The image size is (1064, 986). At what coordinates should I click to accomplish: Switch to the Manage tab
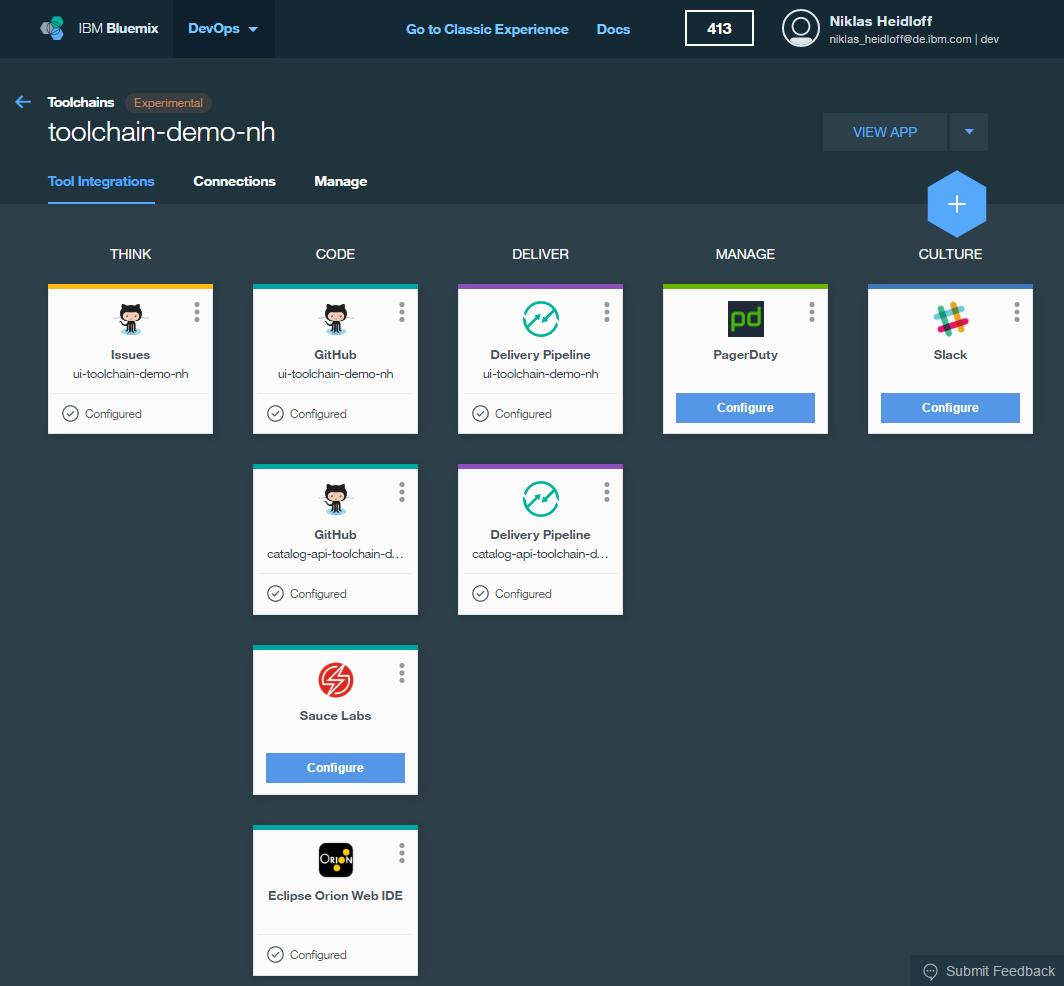pos(341,181)
